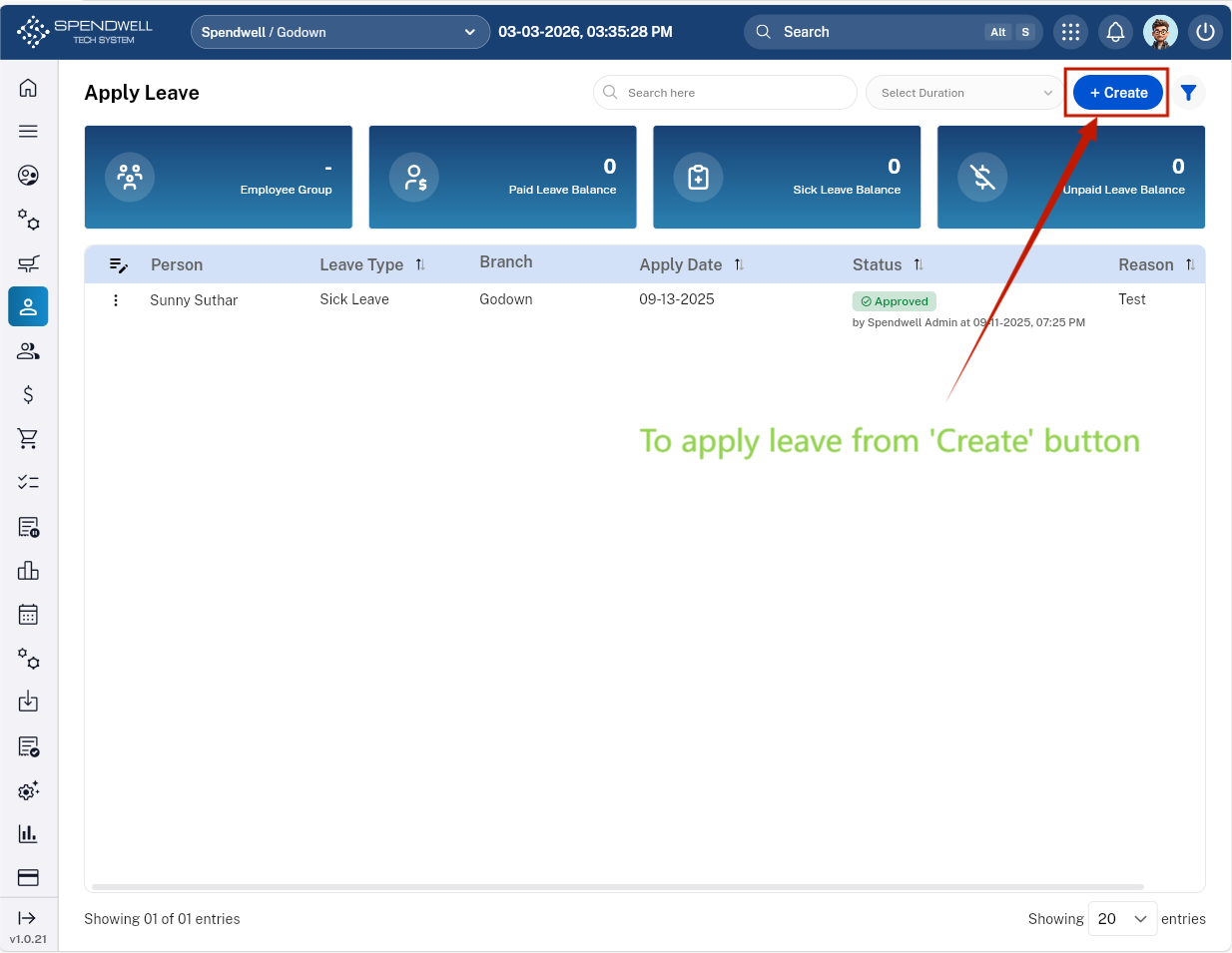Click the Approved status badge
1232x953 pixels.
coord(895,301)
